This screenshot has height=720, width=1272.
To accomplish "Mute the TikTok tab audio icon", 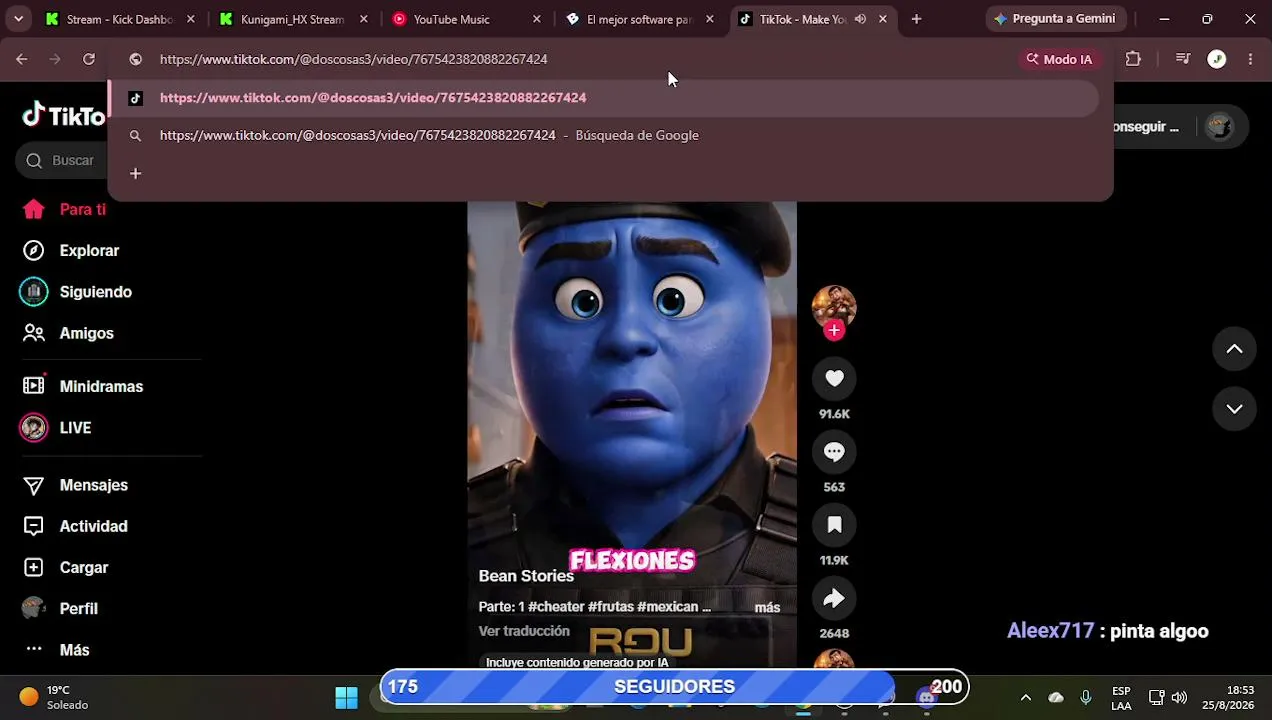I will tap(860, 19).
